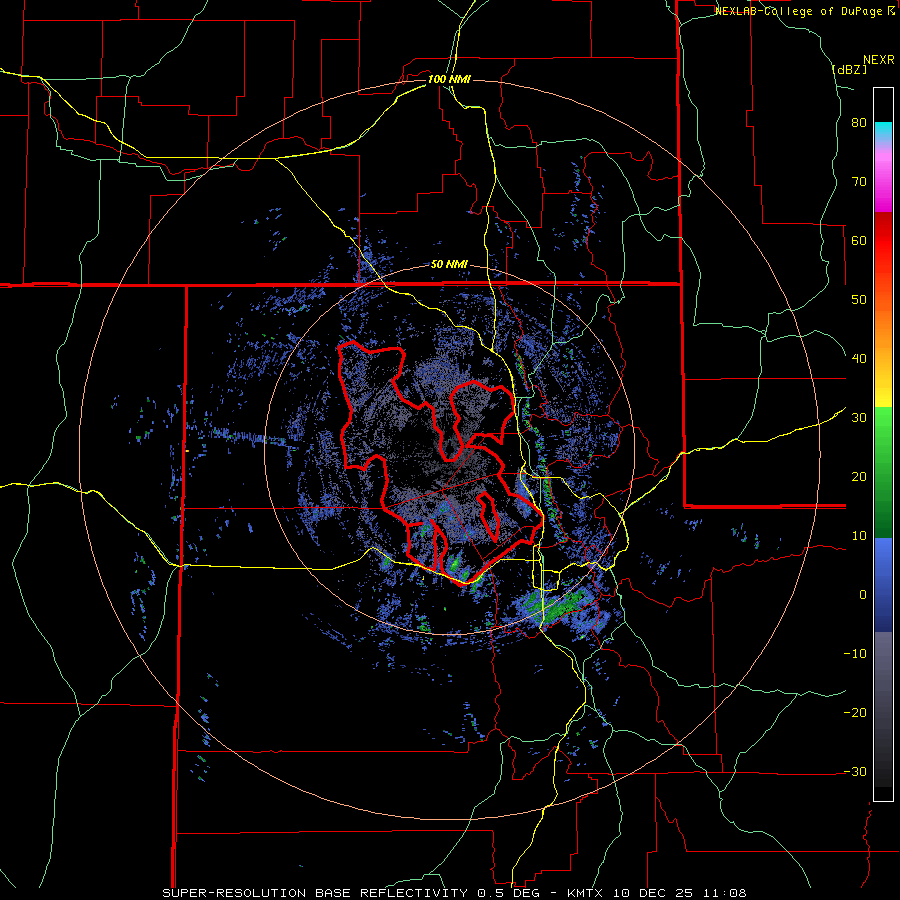Click the 10 value on the dBZ scale
This screenshot has width=900, height=900.
[x=859, y=536]
